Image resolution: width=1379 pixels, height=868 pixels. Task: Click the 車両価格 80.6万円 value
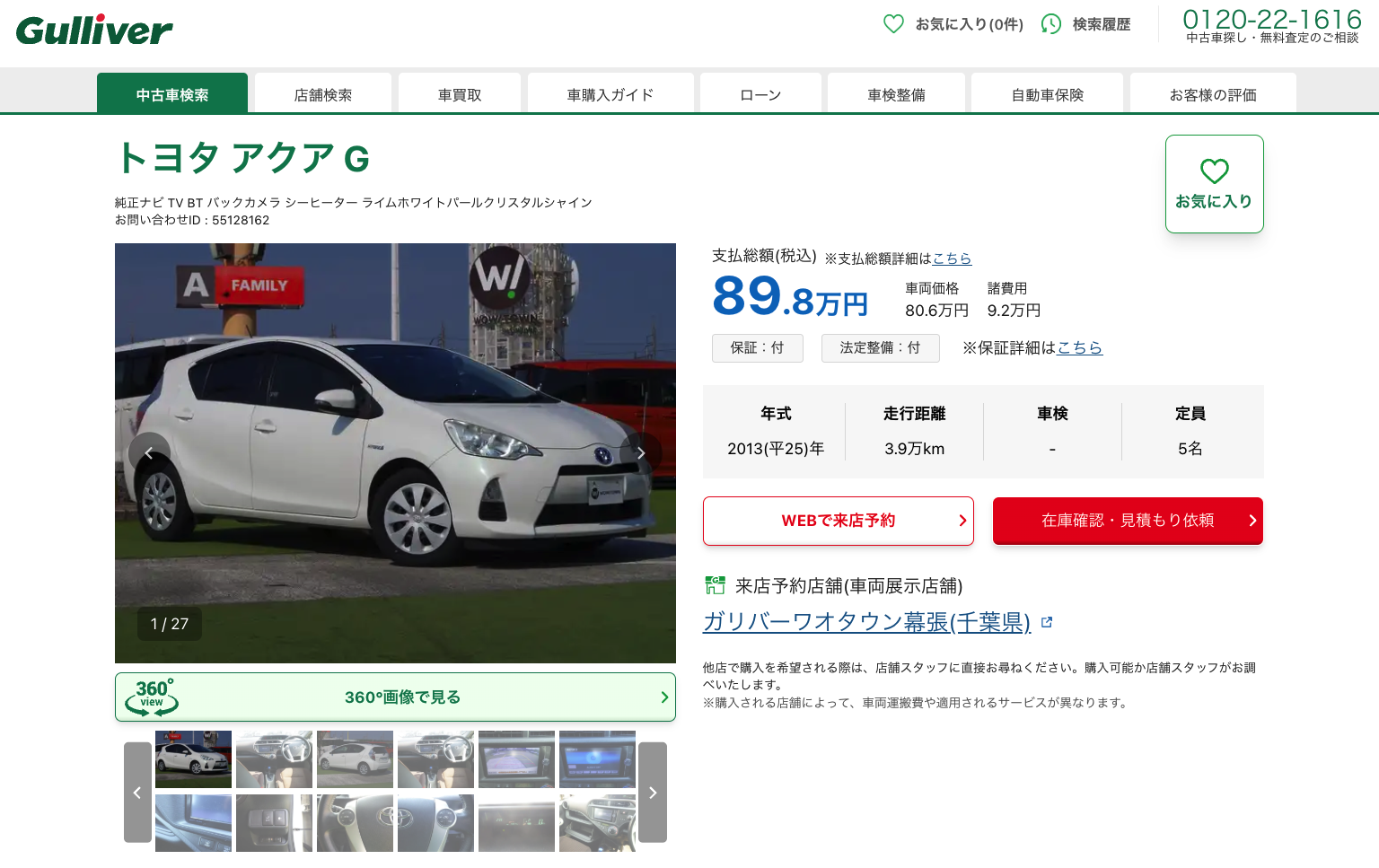point(936,311)
